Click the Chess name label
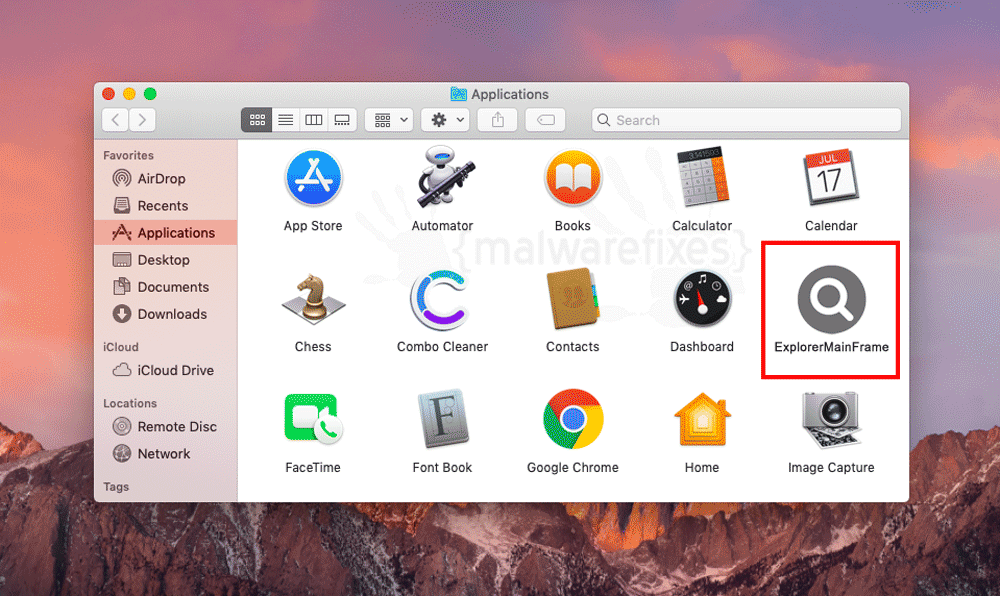This screenshot has height=596, width=1000. click(x=313, y=347)
